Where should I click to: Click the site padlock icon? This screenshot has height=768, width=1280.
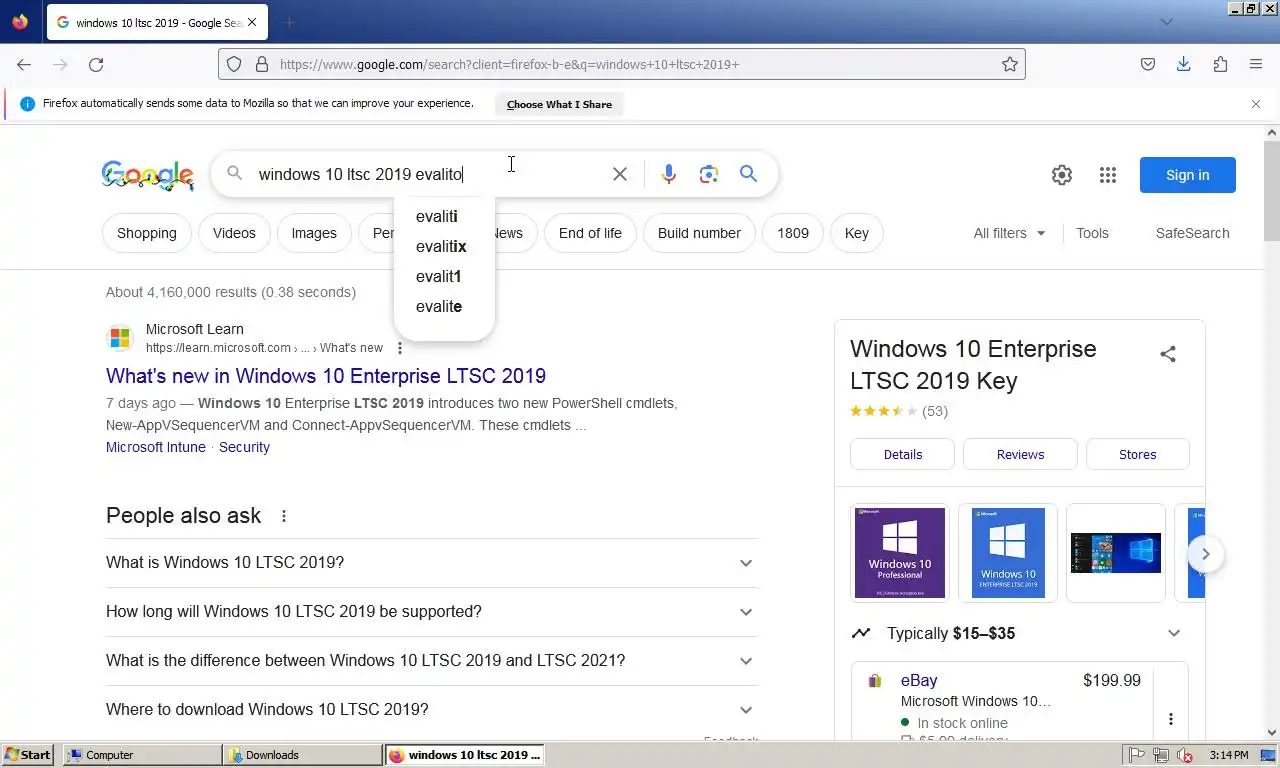point(262,64)
